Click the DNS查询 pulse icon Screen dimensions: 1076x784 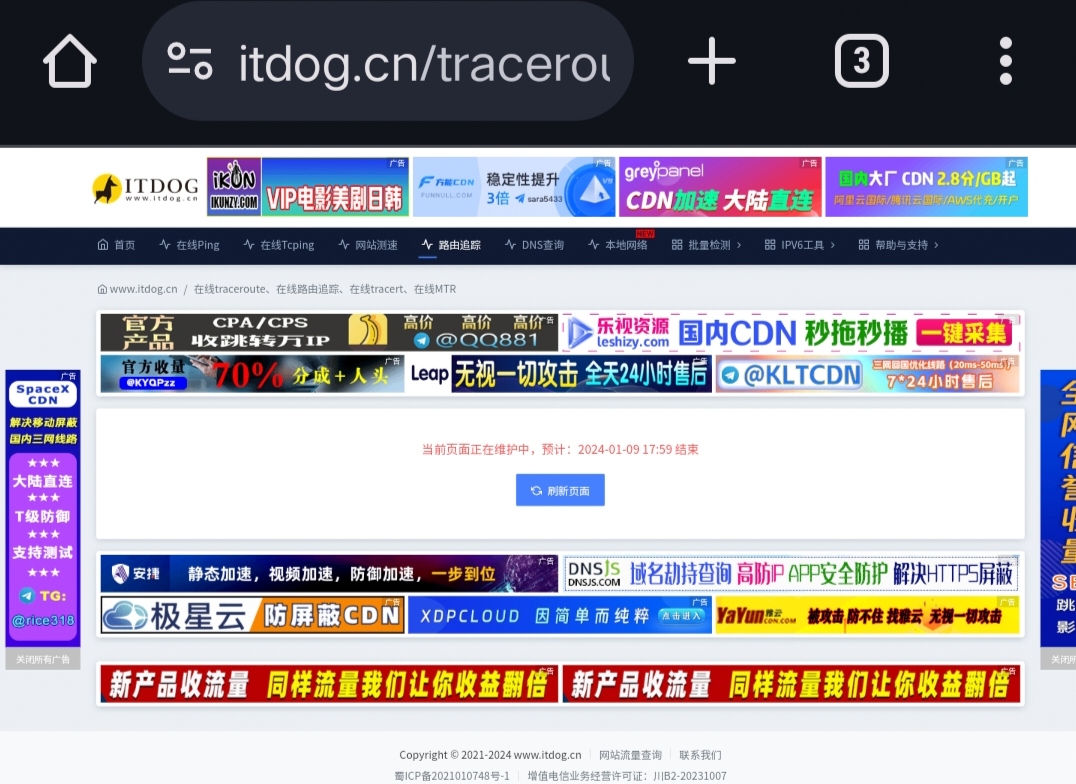pyautogui.click(x=510, y=244)
